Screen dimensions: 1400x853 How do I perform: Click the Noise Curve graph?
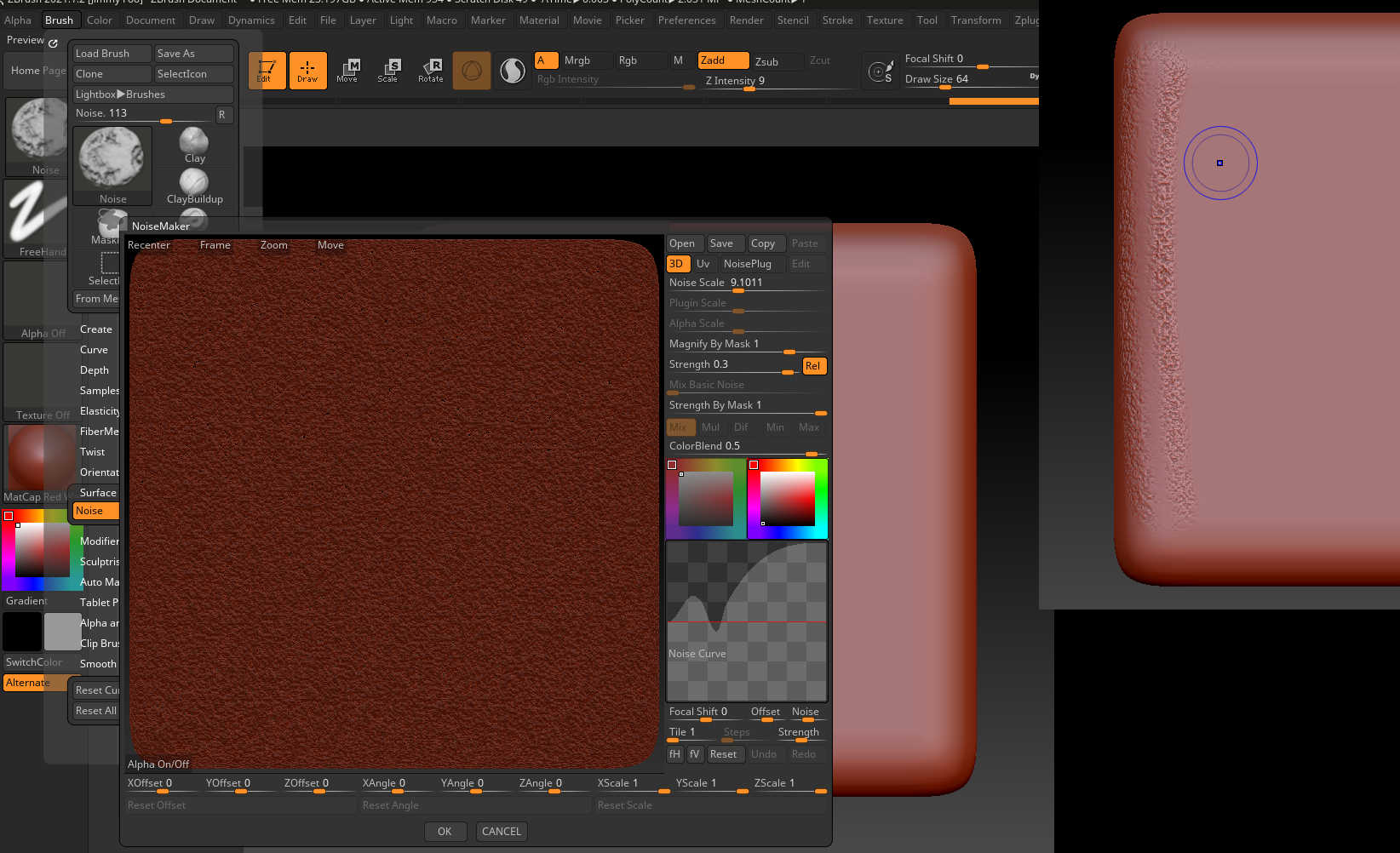(x=746, y=621)
